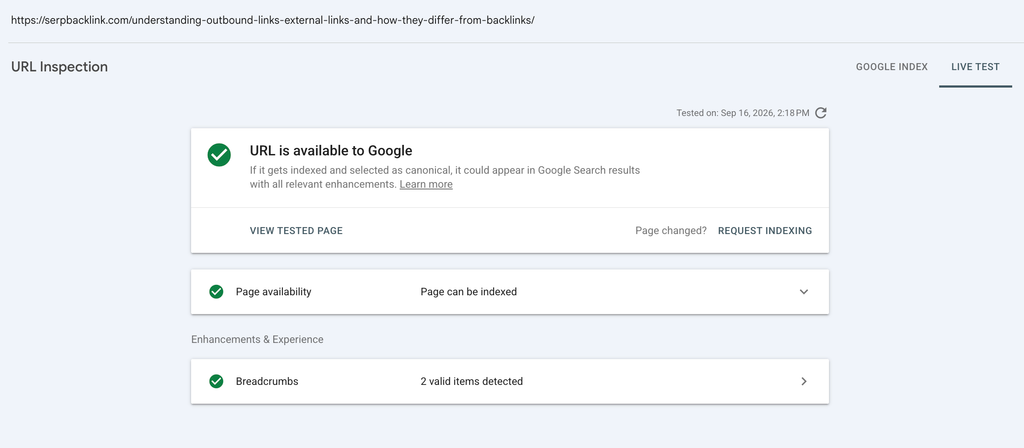Open View Tested Page

point(296,231)
